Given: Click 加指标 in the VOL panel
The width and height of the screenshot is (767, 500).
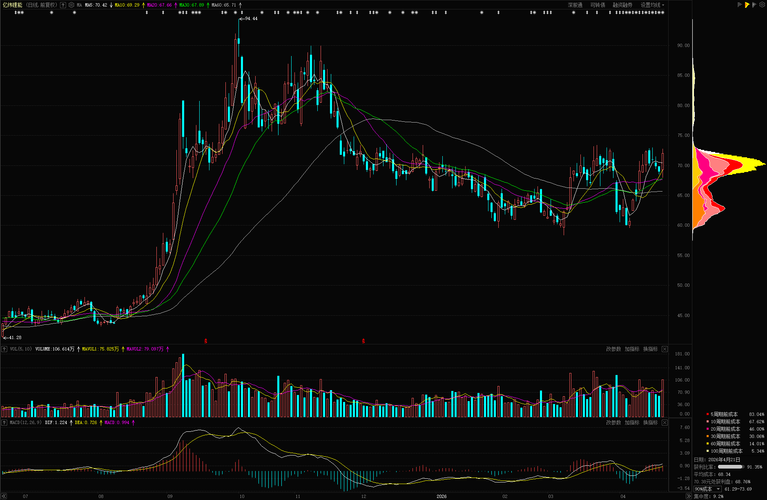Looking at the screenshot, I should coord(632,349).
